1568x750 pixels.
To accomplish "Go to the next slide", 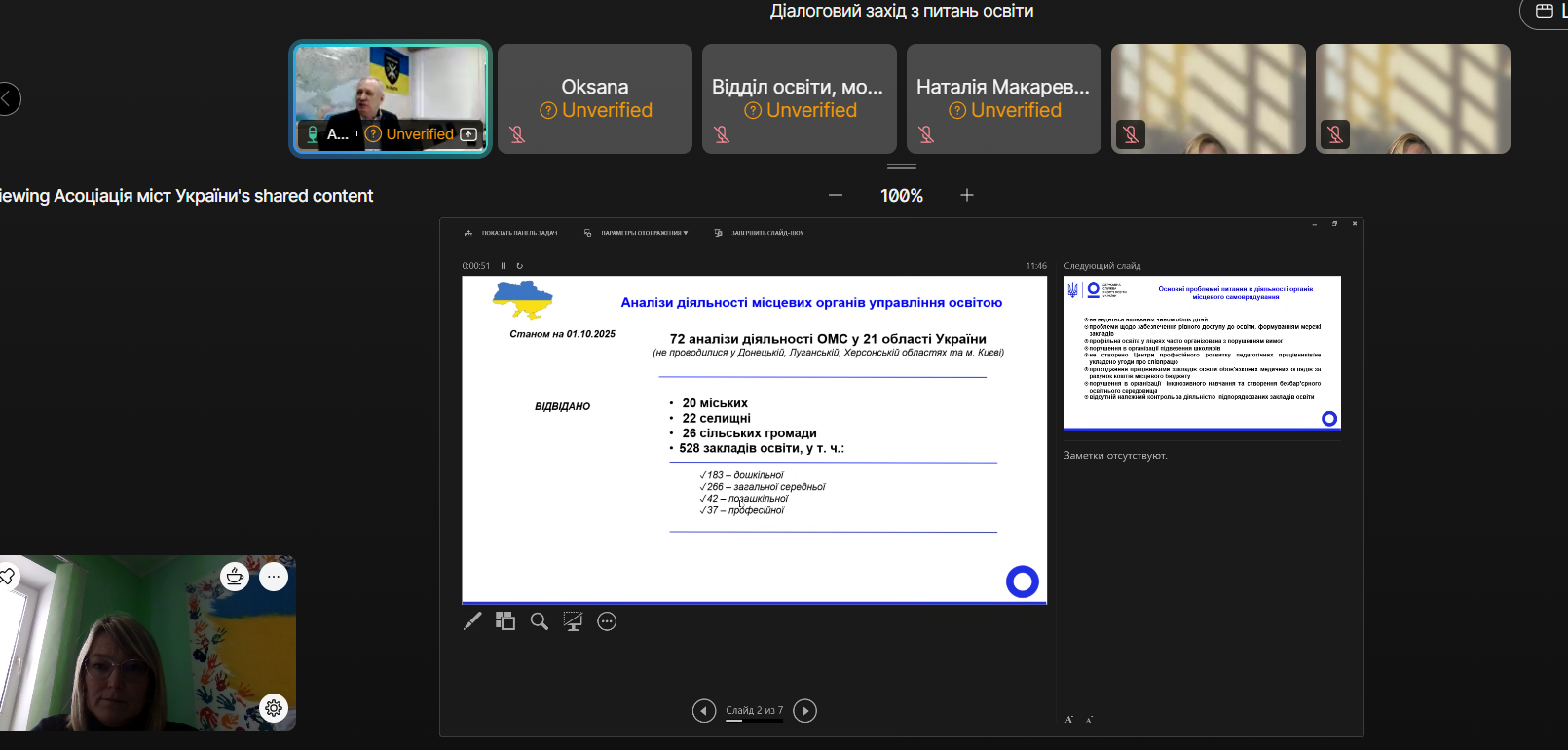I will (x=804, y=711).
